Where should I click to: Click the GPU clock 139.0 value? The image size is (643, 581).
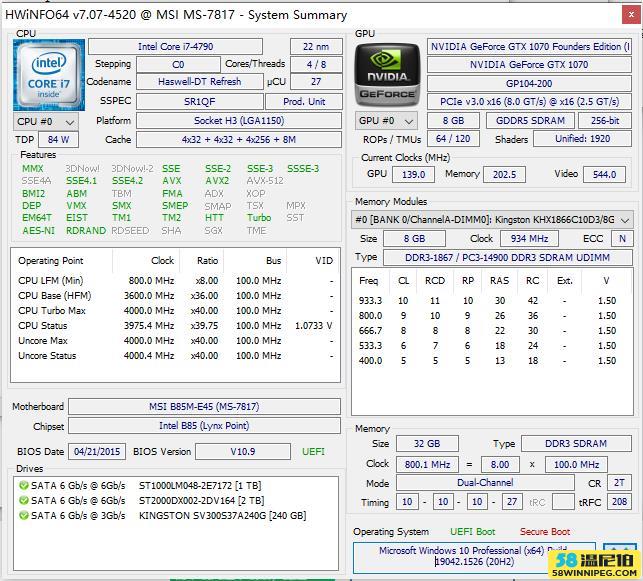(x=413, y=174)
